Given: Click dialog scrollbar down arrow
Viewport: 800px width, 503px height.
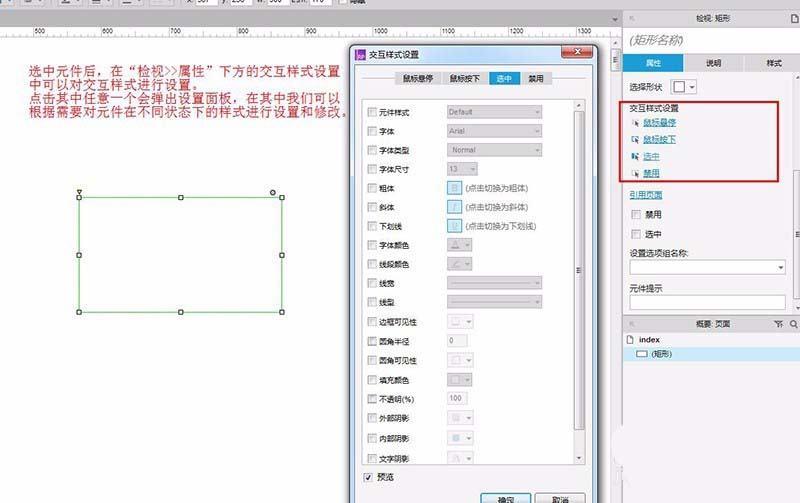Looking at the screenshot, I should tap(579, 458).
